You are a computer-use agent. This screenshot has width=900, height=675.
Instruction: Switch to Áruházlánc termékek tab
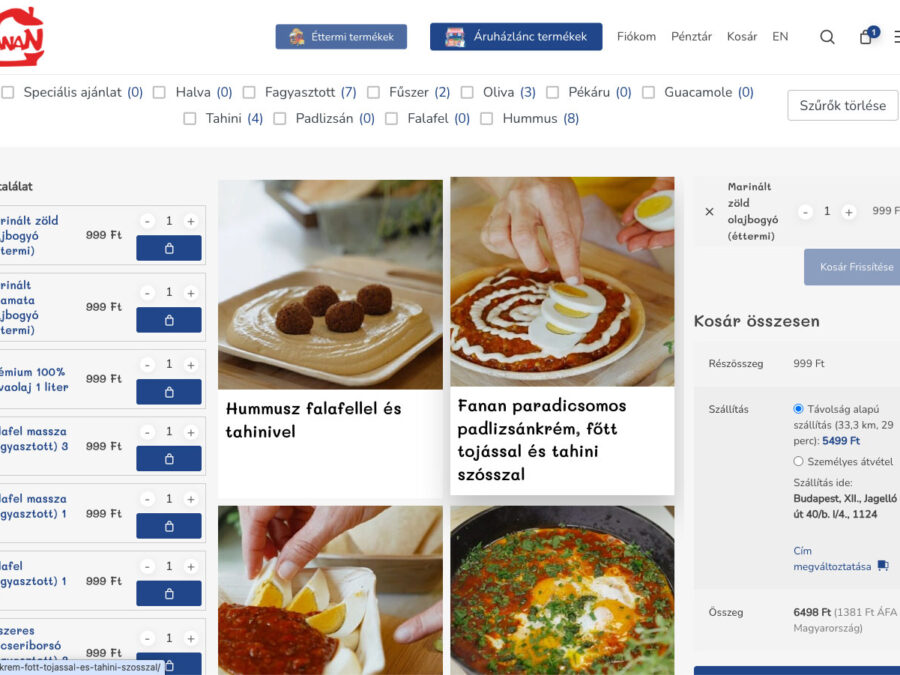[x=516, y=37]
